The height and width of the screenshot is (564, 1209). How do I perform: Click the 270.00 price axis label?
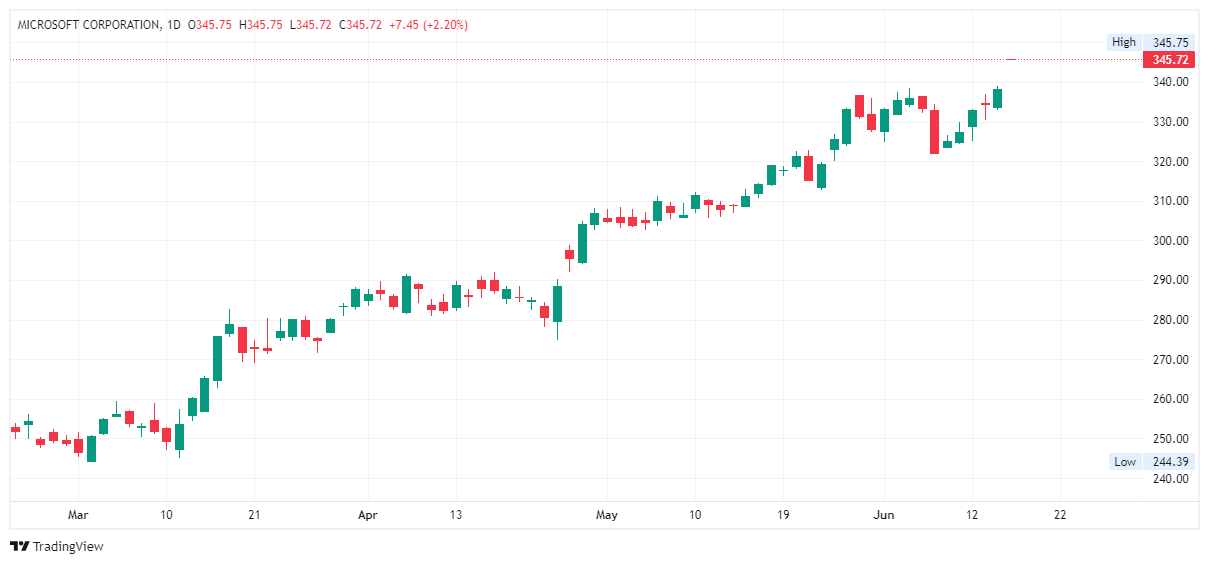(x=1169, y=360)
